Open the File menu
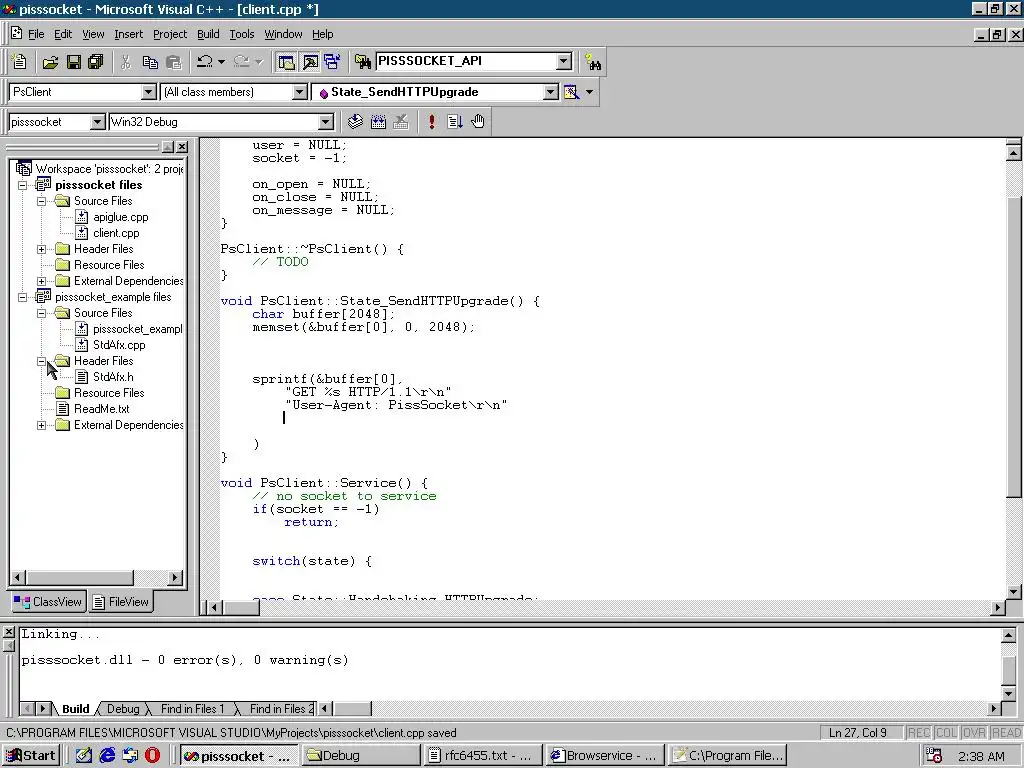The height and width of the screenshot is (768, 1024). (36, 34)
